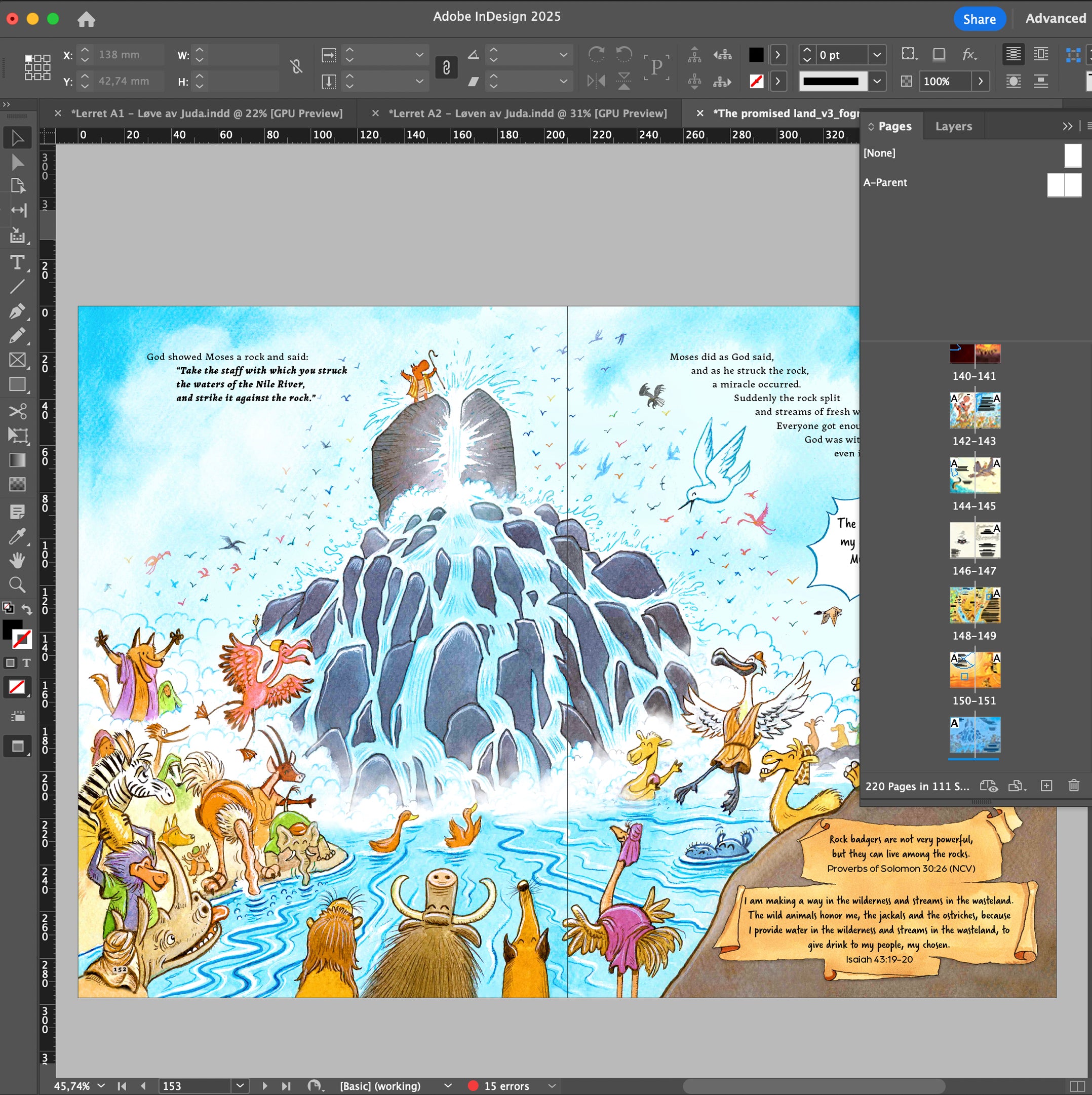Toggle constrain proportions for width and height

(x=296, y=67)
